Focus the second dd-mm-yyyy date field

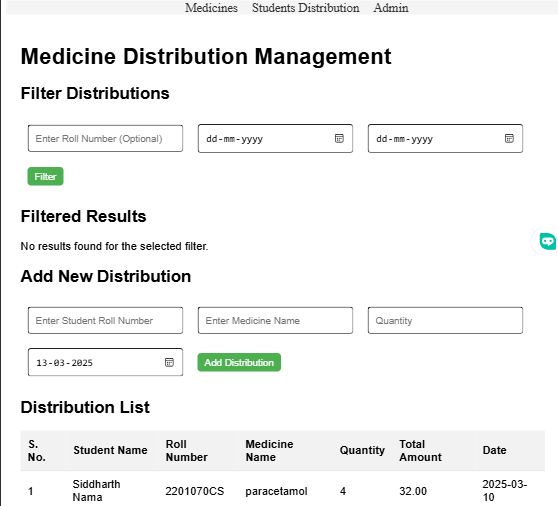[x=445, y=138]
